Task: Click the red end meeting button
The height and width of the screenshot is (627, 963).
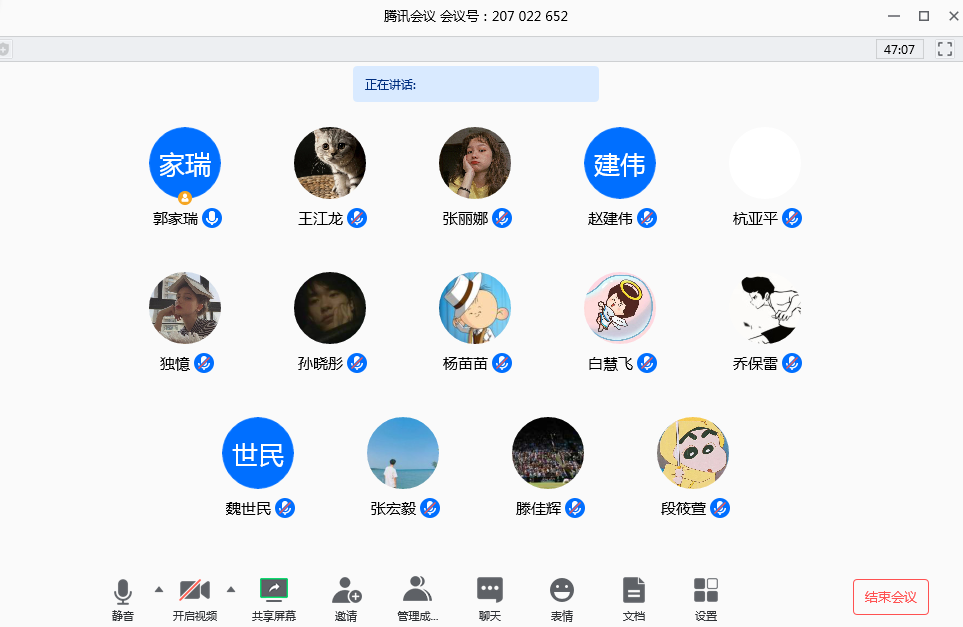Action: pos(890,597)
